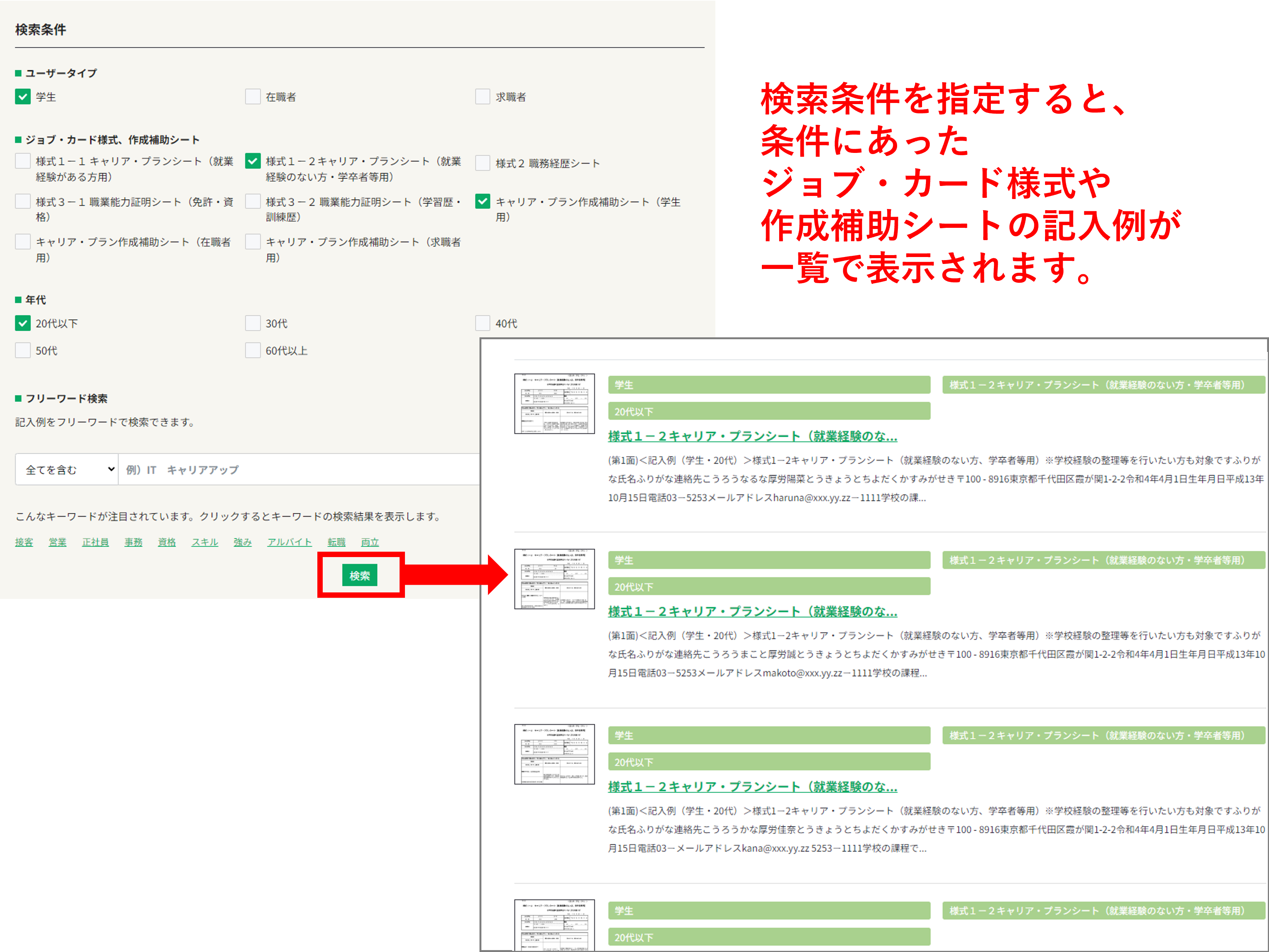This screenshot has height=952, width=1269.
Task: Click the free word search input field
Action: 298,470
